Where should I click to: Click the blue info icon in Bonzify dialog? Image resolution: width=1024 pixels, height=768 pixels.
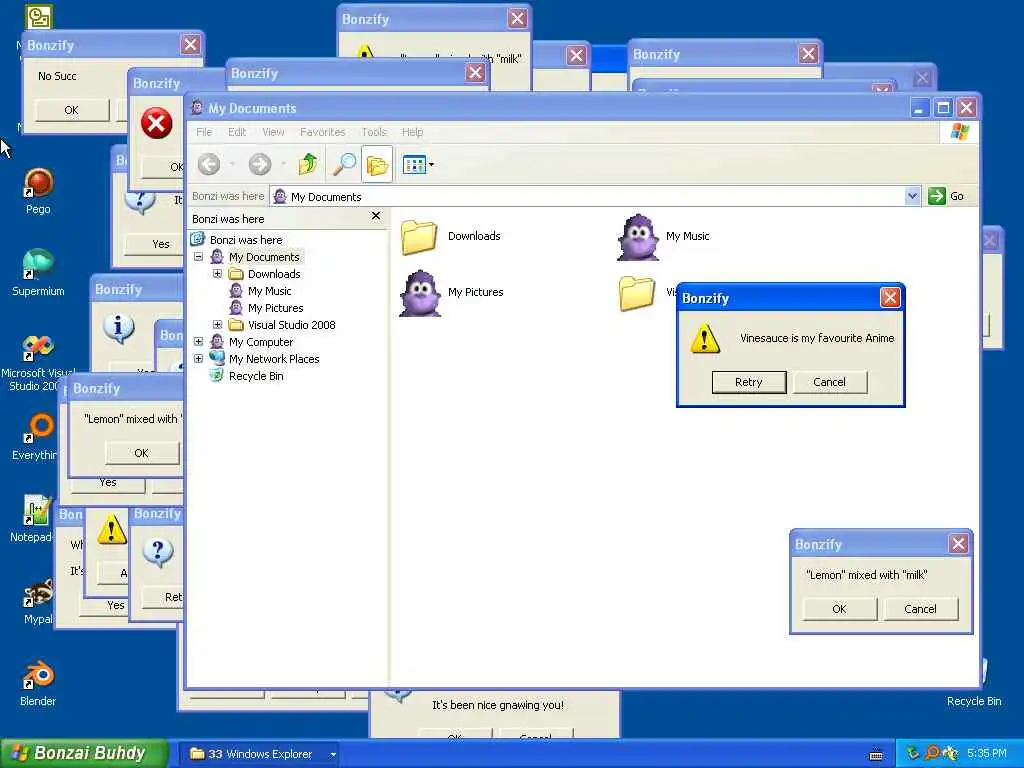point(119,327)
